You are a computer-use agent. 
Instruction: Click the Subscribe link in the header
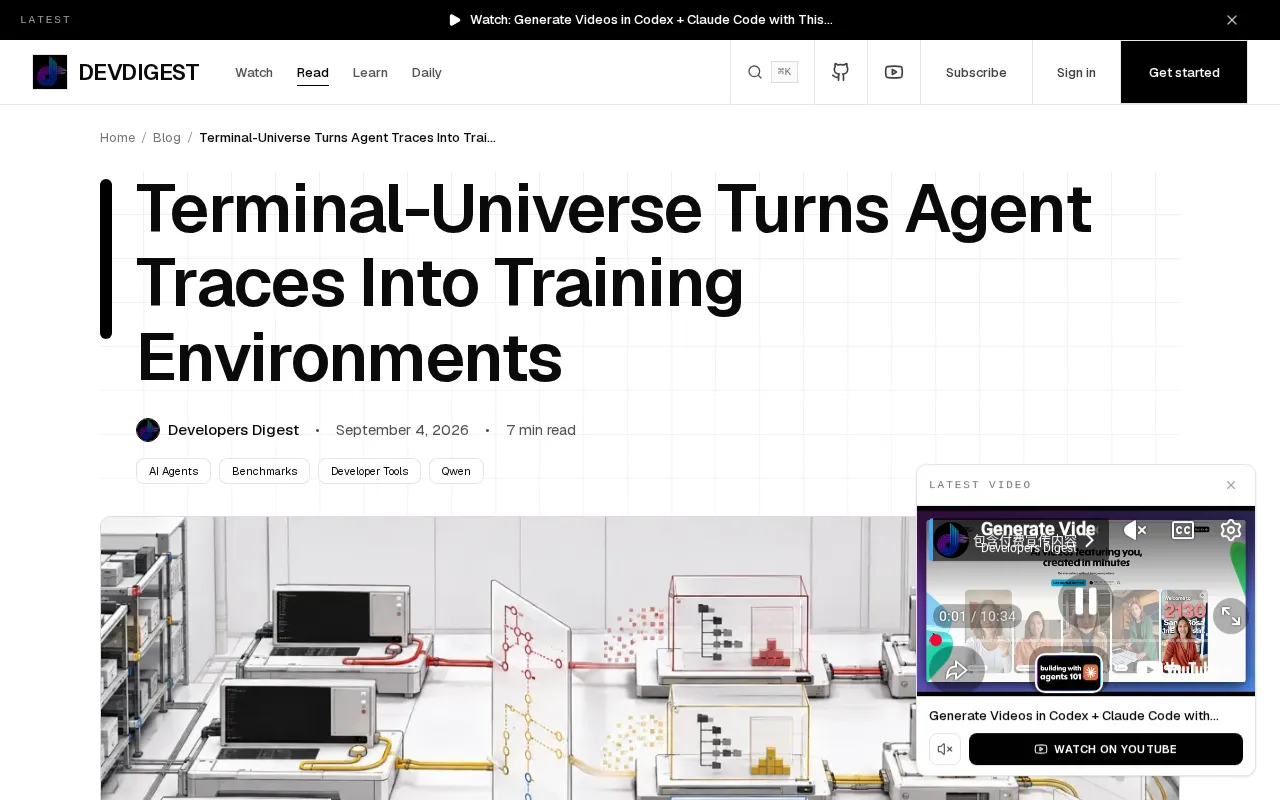976,73
